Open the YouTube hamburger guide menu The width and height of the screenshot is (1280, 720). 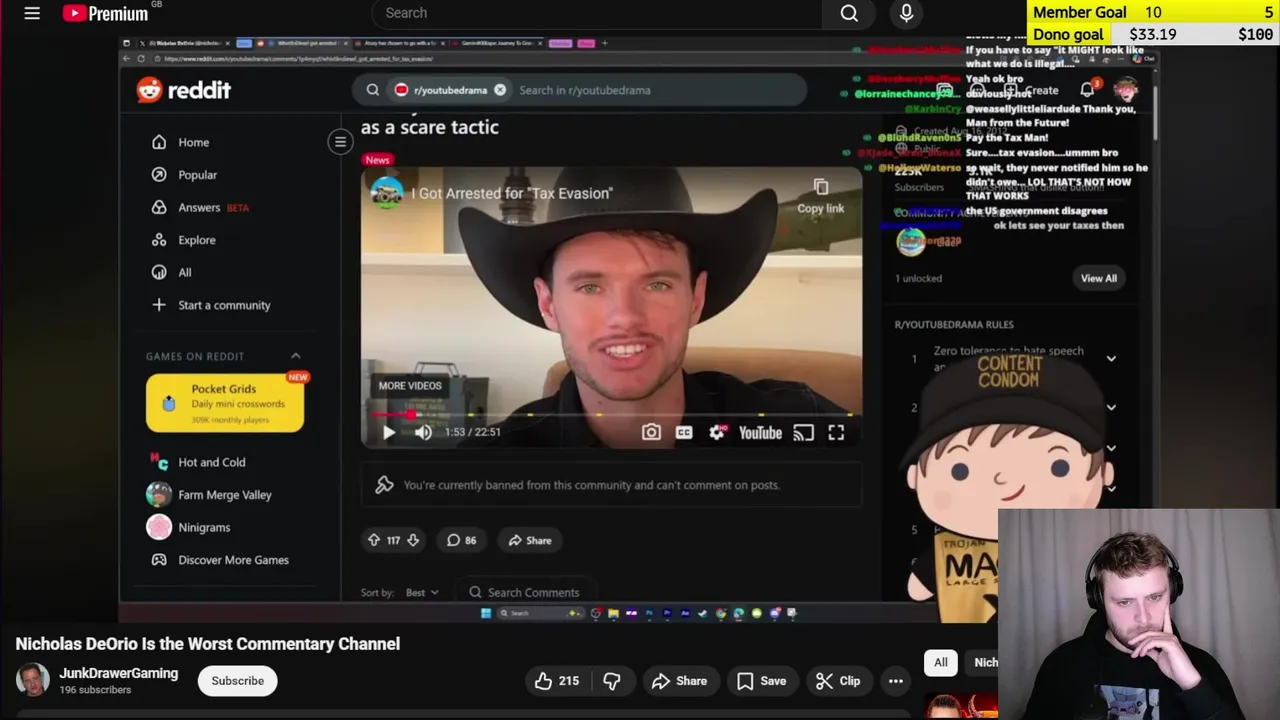[32, 13]
